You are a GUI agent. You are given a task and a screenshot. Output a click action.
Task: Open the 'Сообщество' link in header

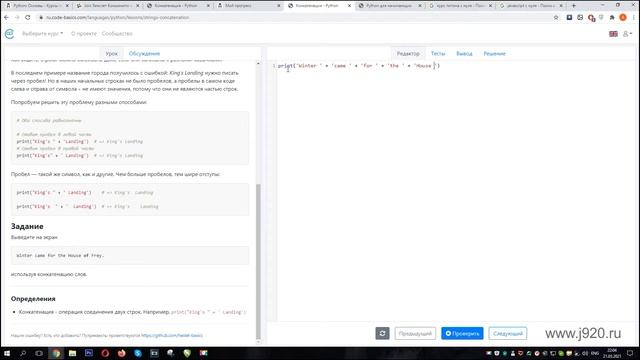[117, 33]
